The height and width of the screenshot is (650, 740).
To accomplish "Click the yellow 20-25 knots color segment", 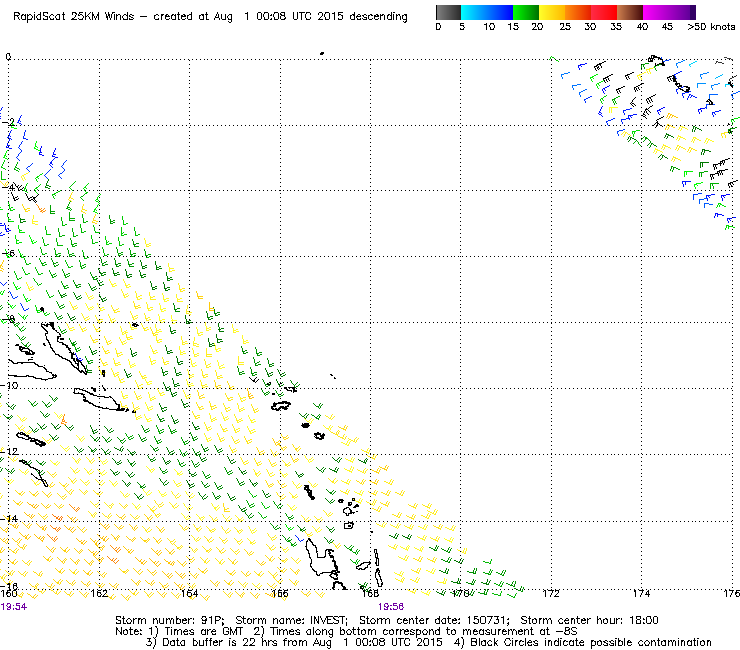I will click(552, 12).
